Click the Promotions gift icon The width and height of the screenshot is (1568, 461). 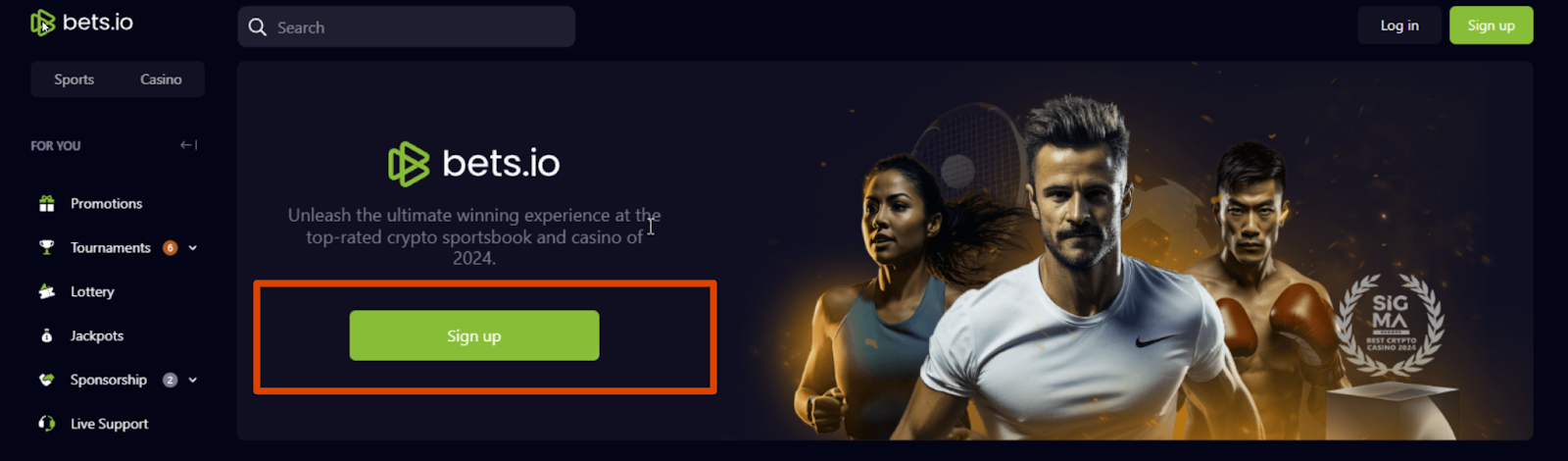(46, 204)
